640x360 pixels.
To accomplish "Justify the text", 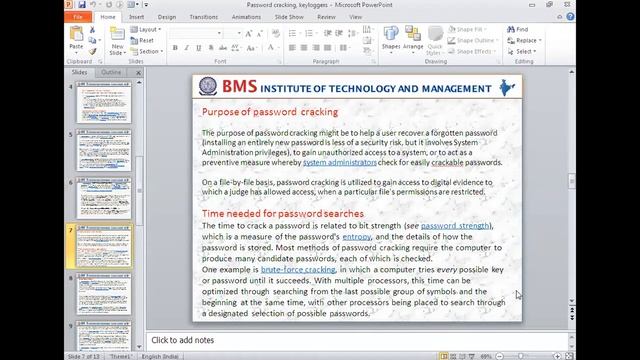I will point(328,48).
